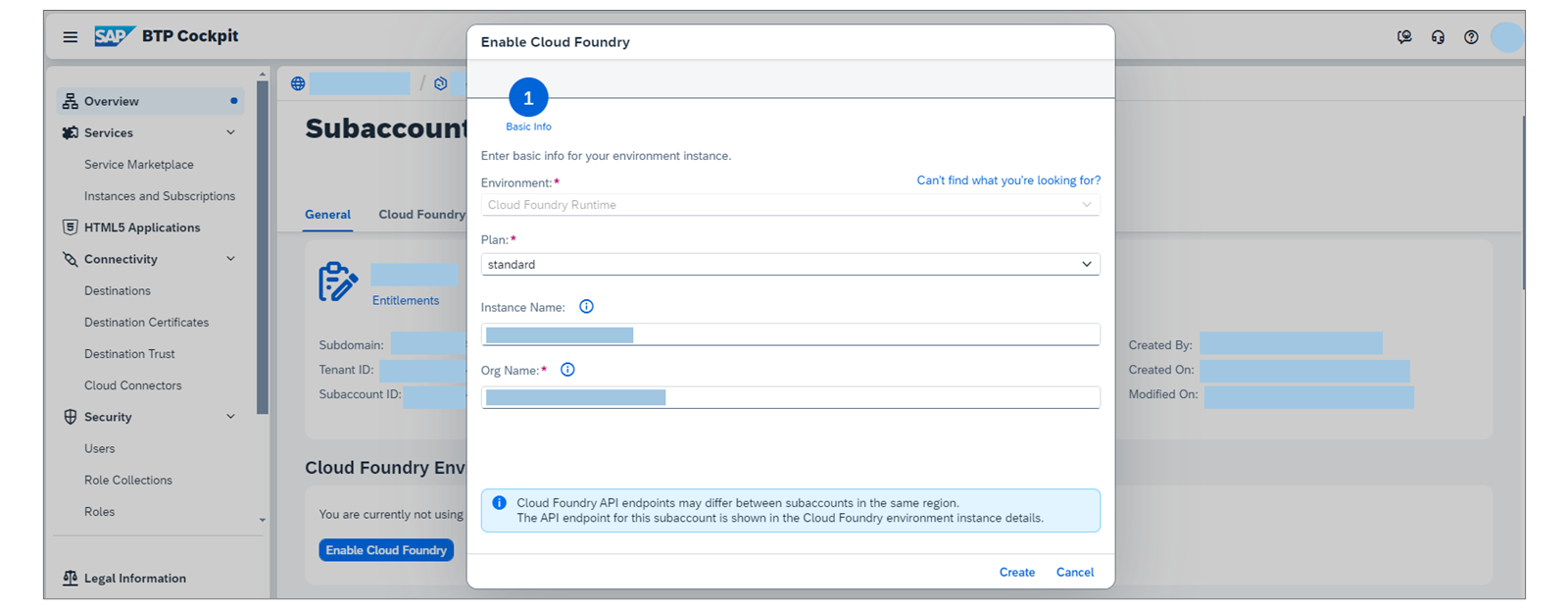Click the HTML5 Applications label
Image resolution: width=1568 pixels, height=610 pixels.
[x=142, y=228]
